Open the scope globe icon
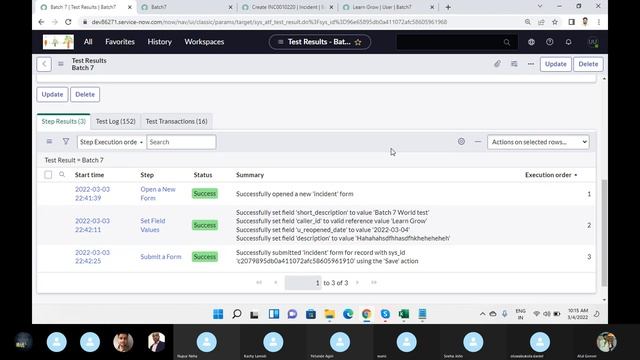Screen dimensions: 640x360 [x=531, y=42]
